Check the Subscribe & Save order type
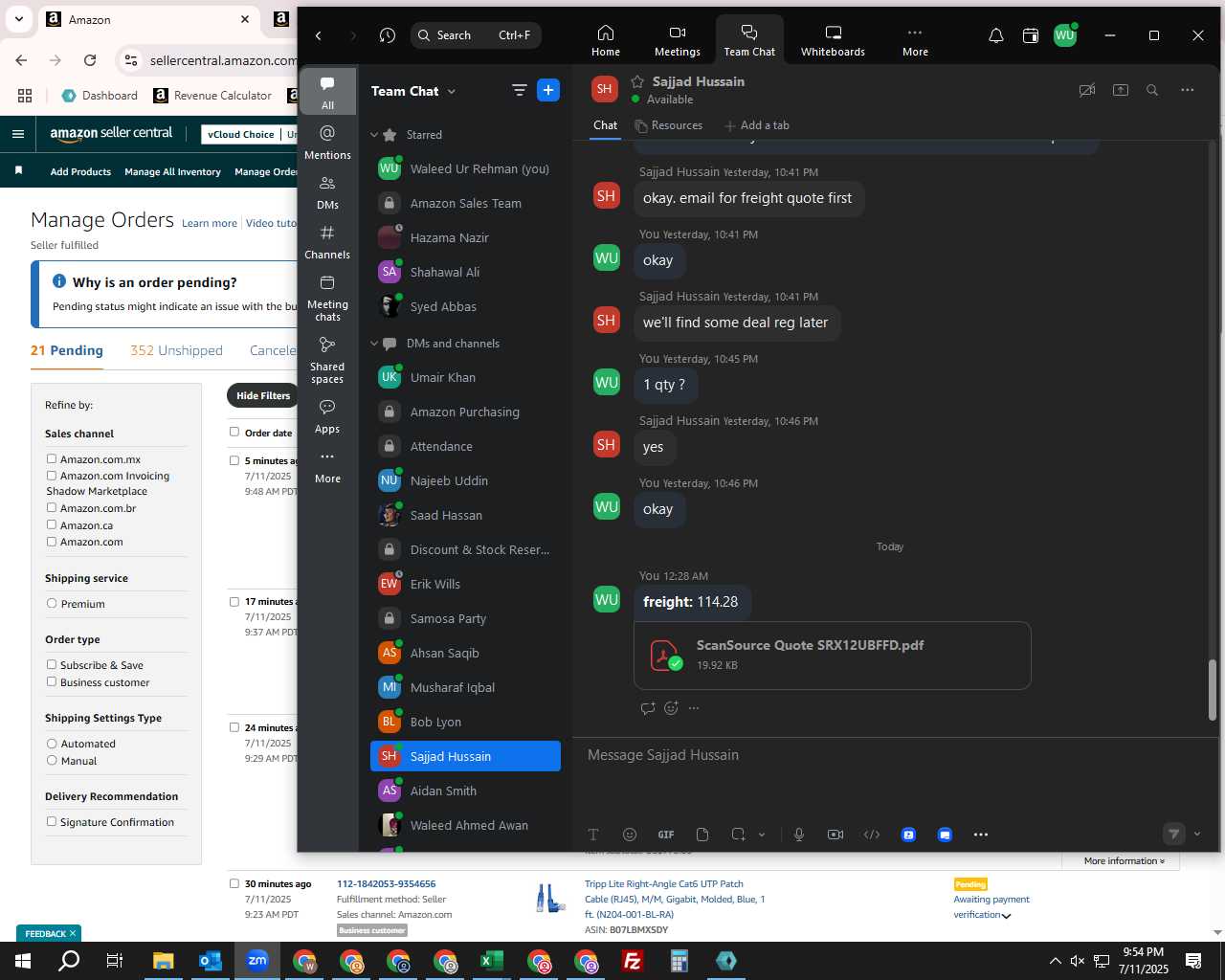Image resolution: width=1225 pixels, height=980 pixels. pyautogui.click(x=52, y=665)
